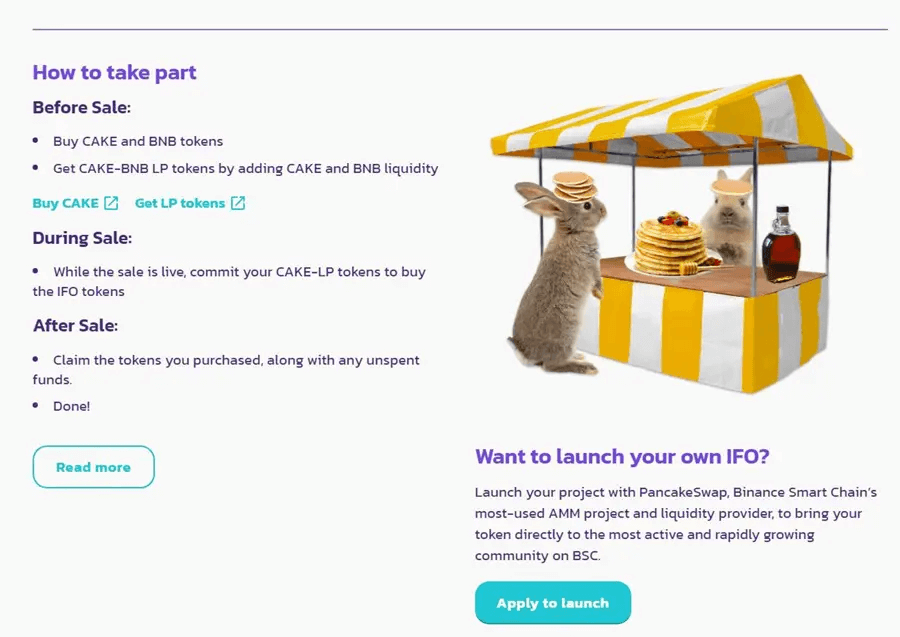This screenshot has width=900, height=637.
Task: Click the "After Sale:" subheading
Action: [x=75, y=325]
